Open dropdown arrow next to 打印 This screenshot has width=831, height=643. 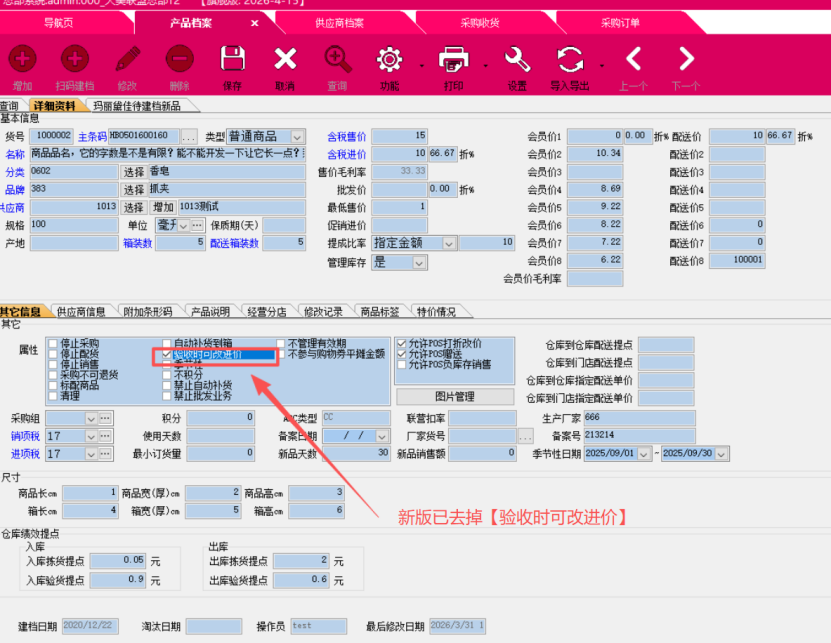pyautogui.click(x=485, y=66)
